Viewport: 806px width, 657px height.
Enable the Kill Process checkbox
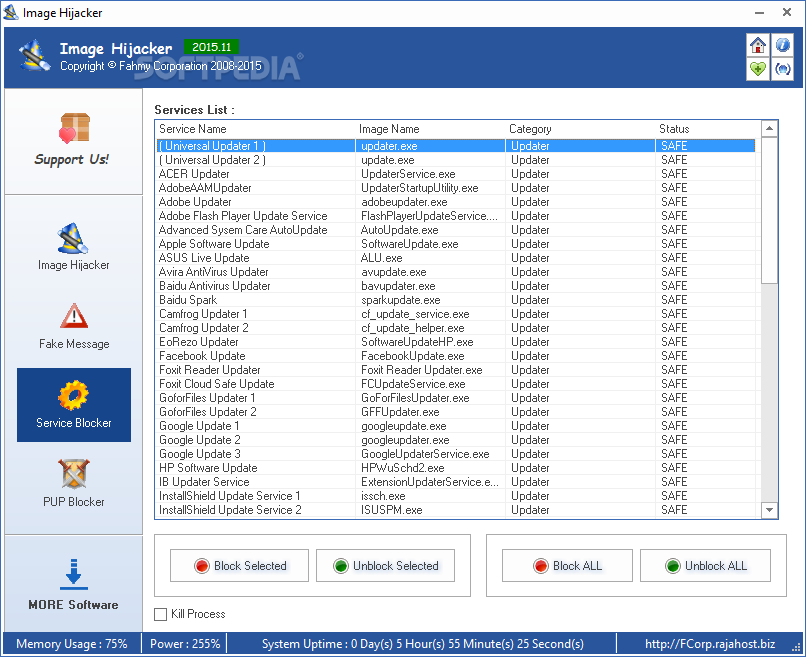click(160, 614)
